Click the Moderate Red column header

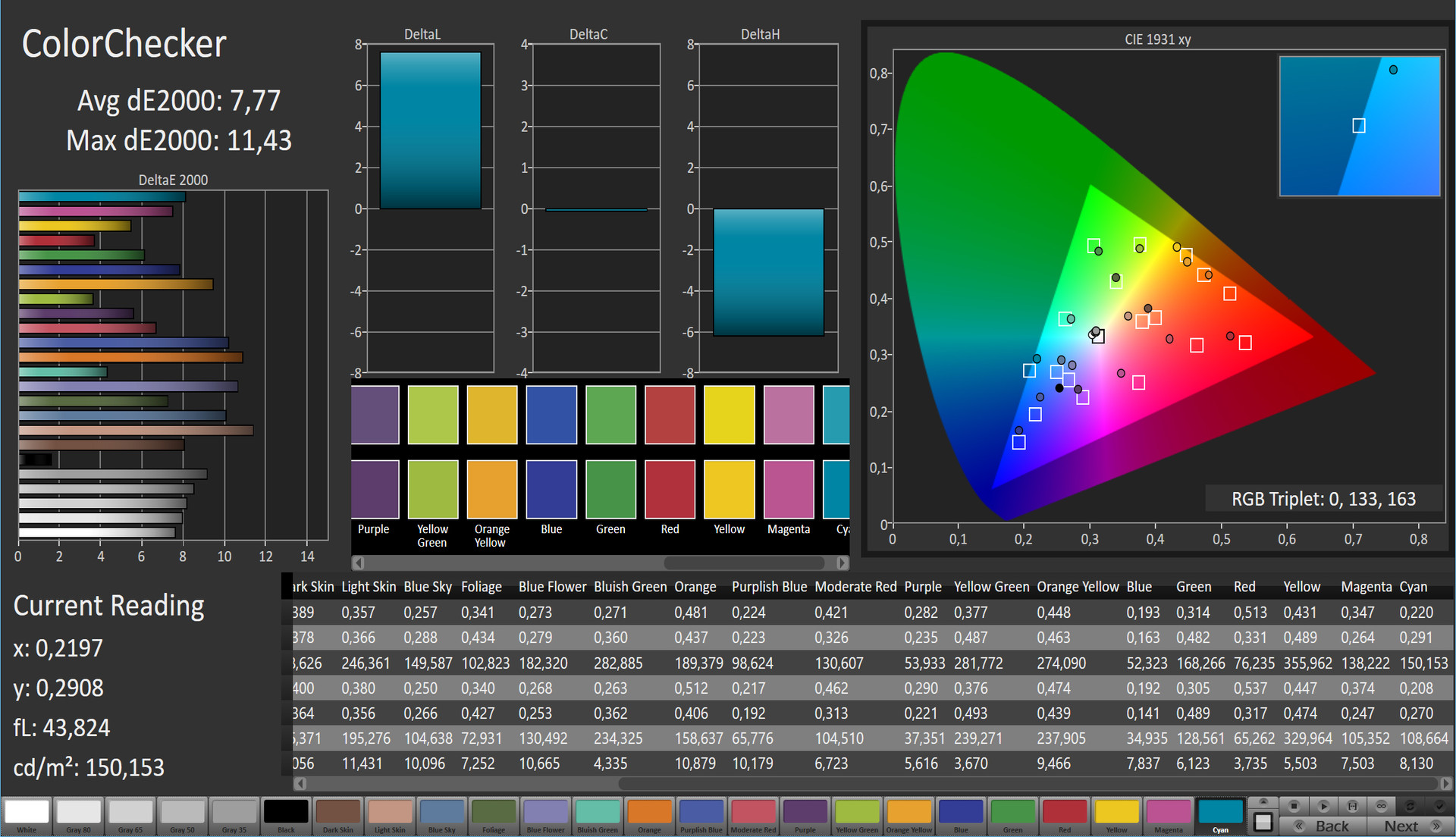pyautogui.click(x=855, y=587)
